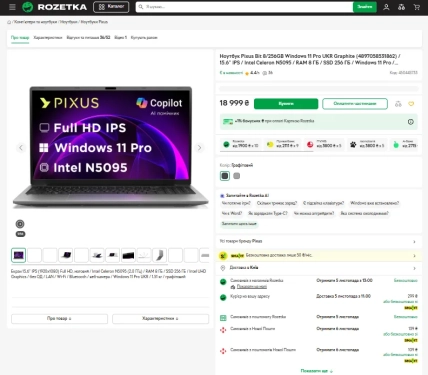This screenshot has width=428, height=375.
Task: Open the shopping cart icon
Action: [x=417, y=7]
